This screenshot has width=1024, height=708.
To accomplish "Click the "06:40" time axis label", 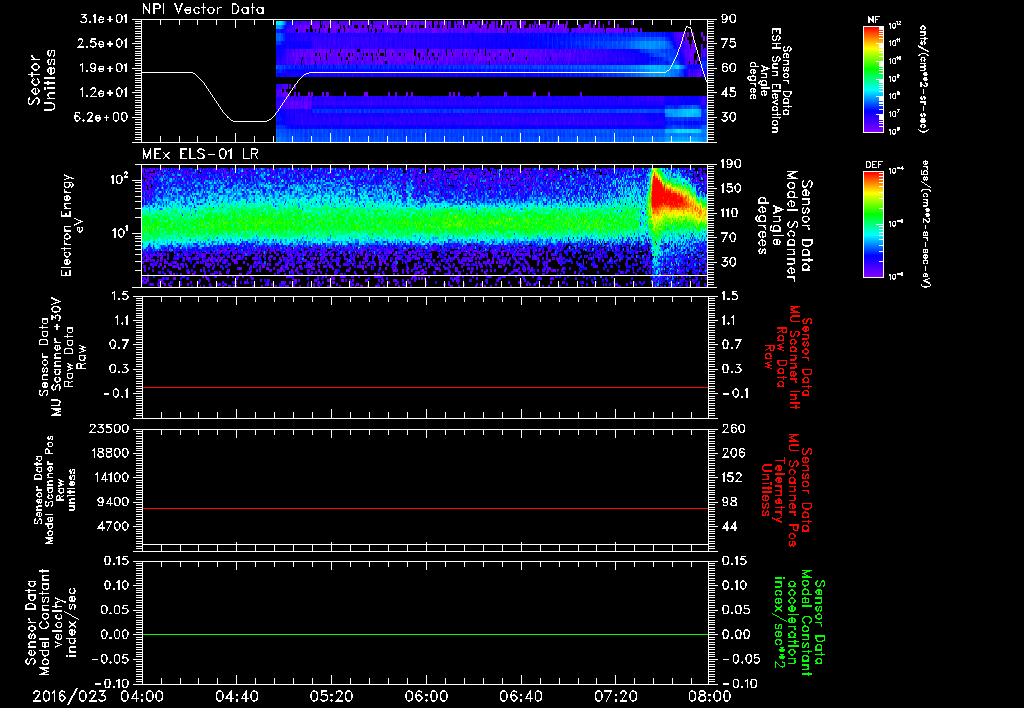I will (520, 696).
